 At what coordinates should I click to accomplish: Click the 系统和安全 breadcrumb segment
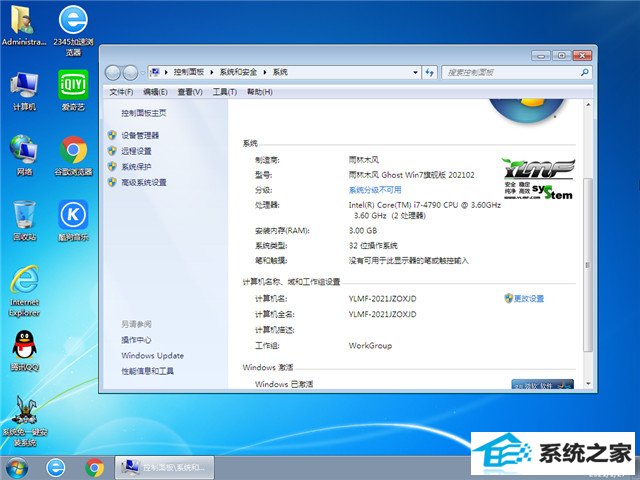[x=238, y=72]
